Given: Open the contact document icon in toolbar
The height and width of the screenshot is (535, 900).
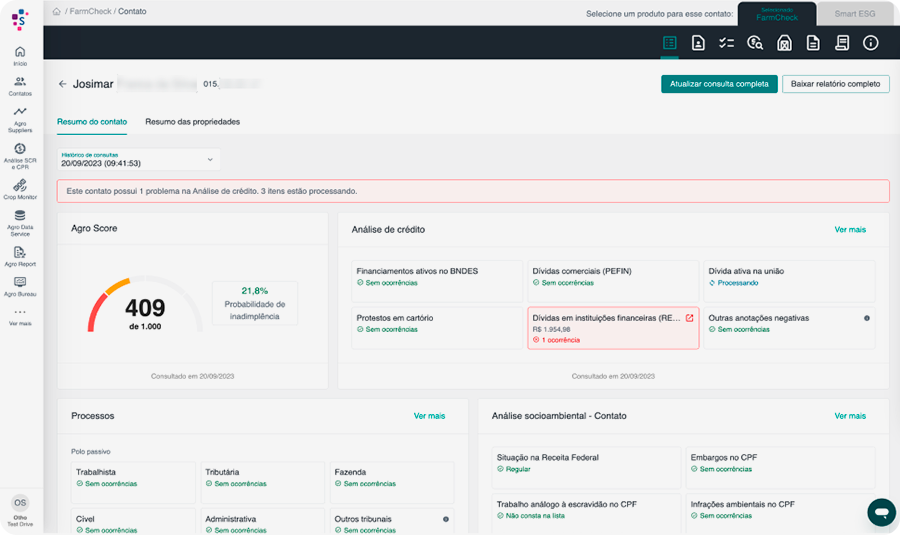Looking at the screenshot, I should coord(698,43).
